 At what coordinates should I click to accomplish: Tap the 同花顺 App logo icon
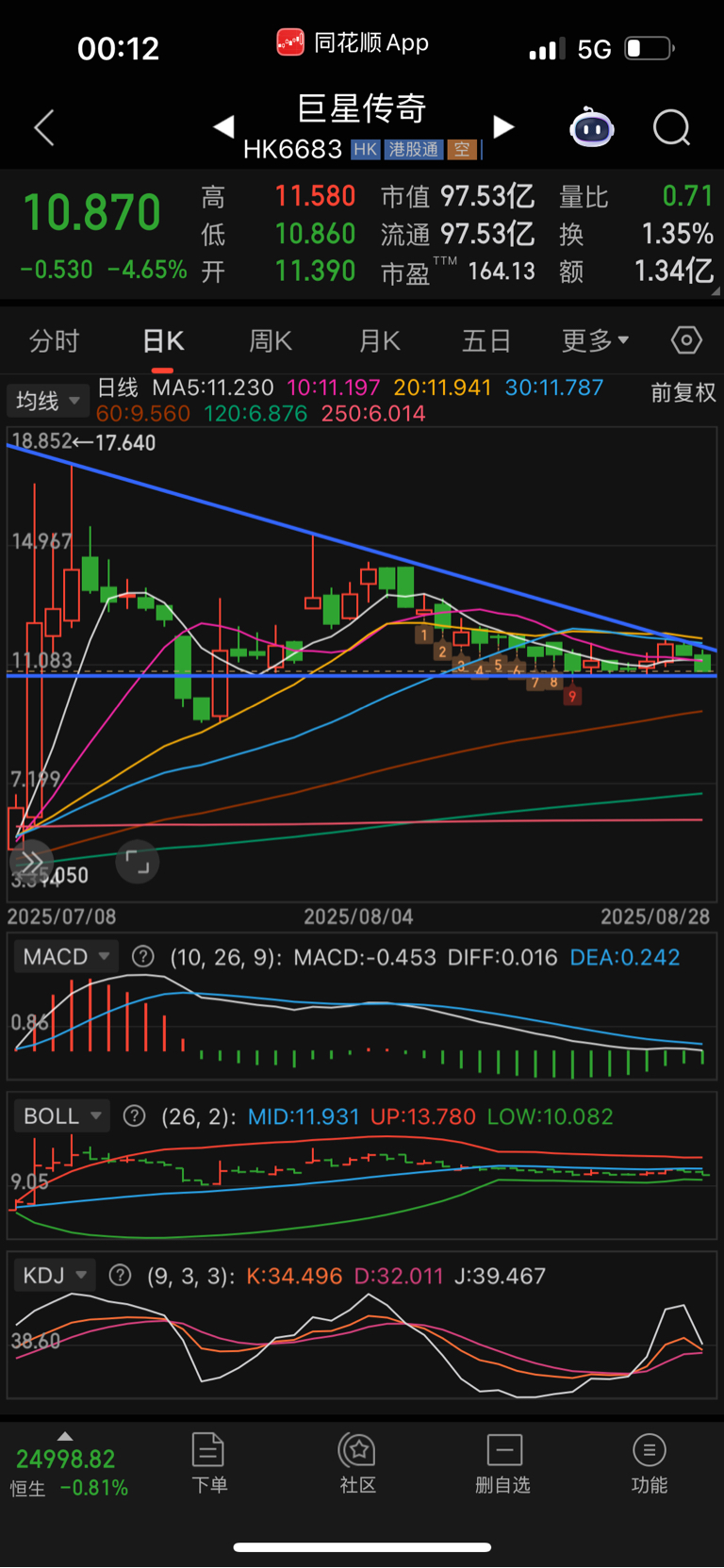(289, 42)
